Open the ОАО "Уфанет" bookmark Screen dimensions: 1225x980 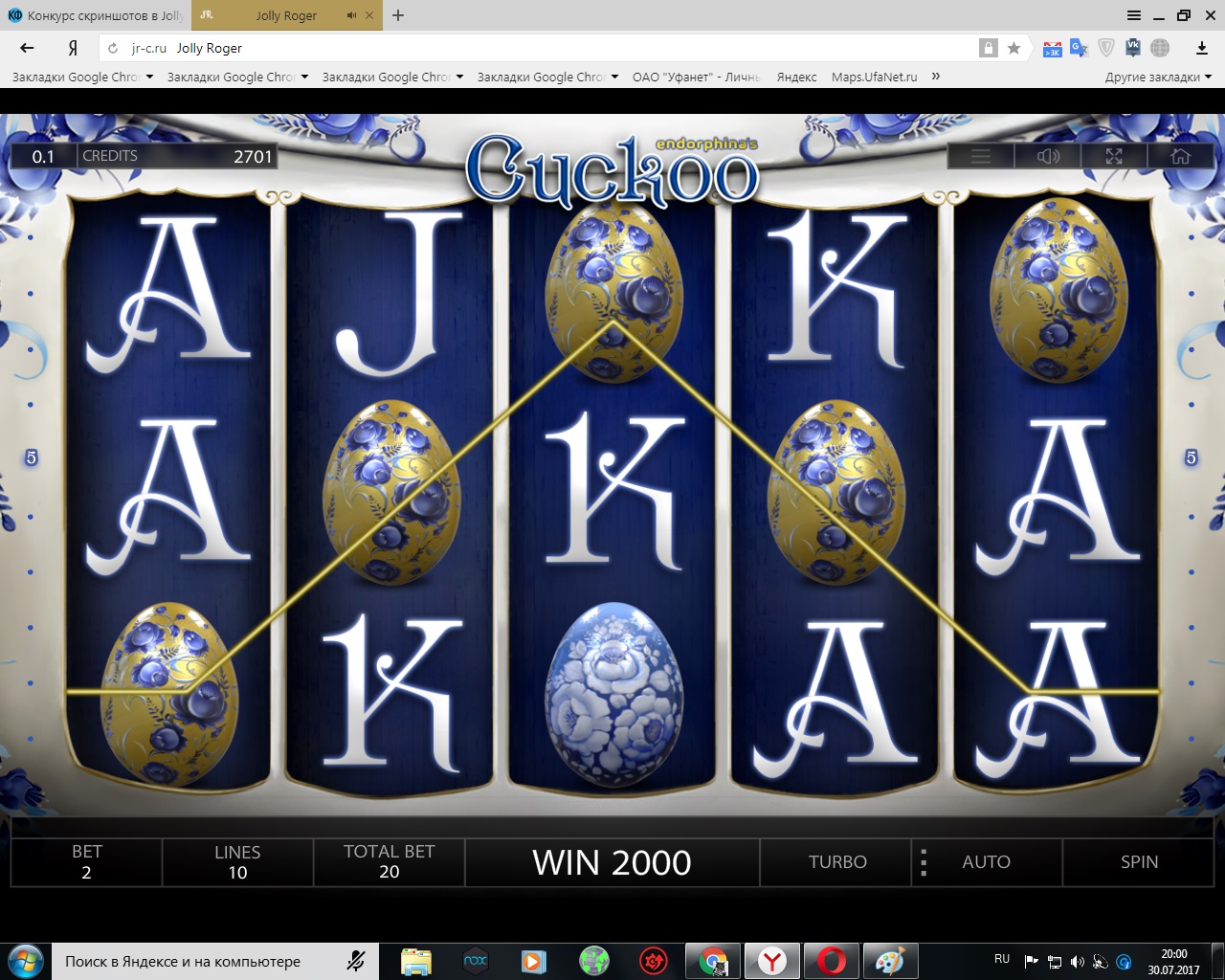pyautogui.click(x=696, y=77)
